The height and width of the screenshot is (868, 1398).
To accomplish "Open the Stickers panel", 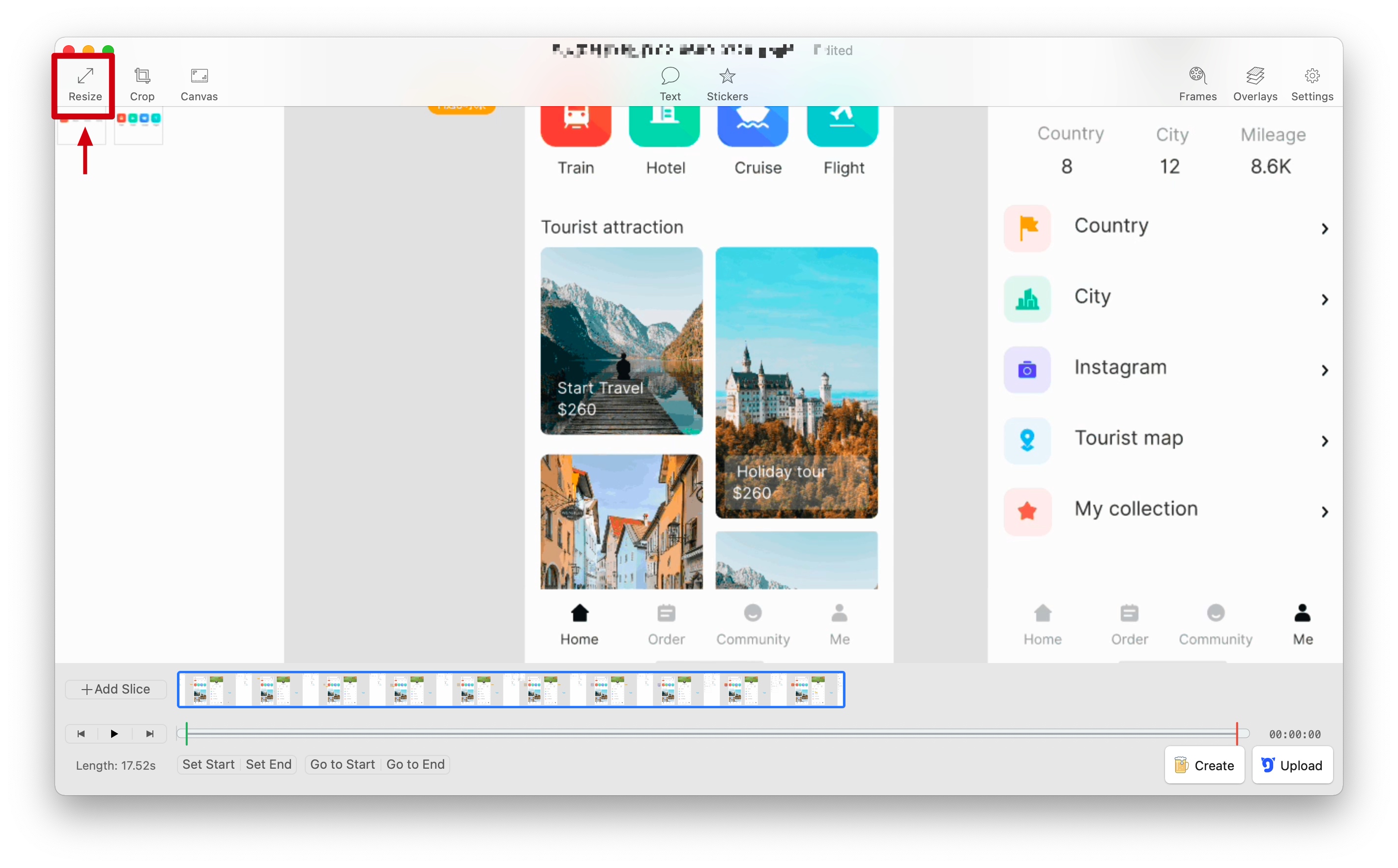I will pyautogui.click(x=727, y=84).
